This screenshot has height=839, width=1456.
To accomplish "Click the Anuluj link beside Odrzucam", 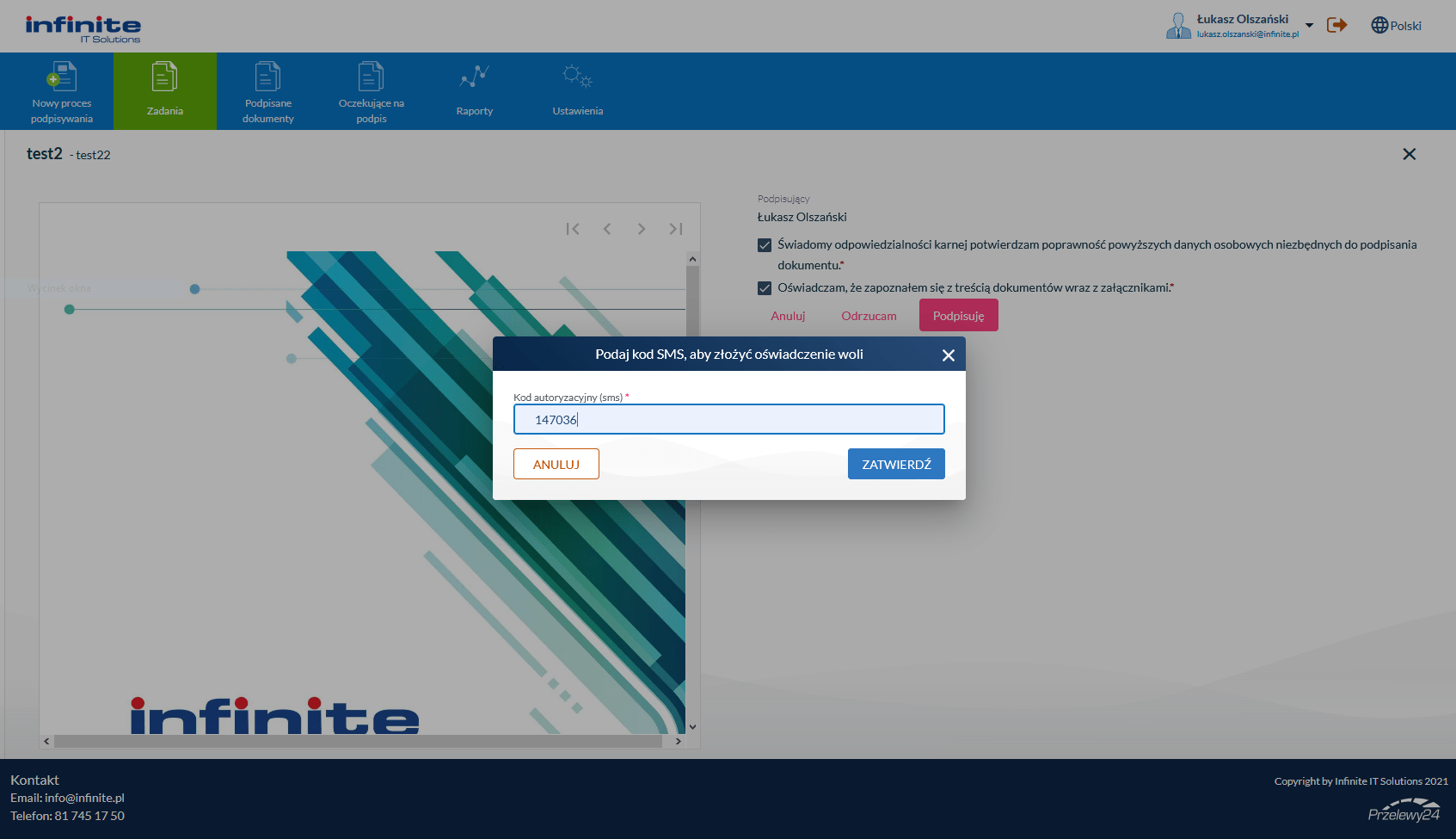I will click(788, 316).
